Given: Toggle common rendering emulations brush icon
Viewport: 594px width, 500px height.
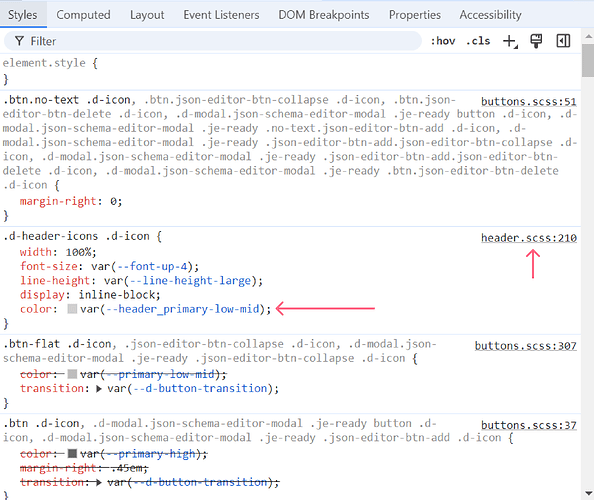Looking at the screenshot, I should coord(536,41).
